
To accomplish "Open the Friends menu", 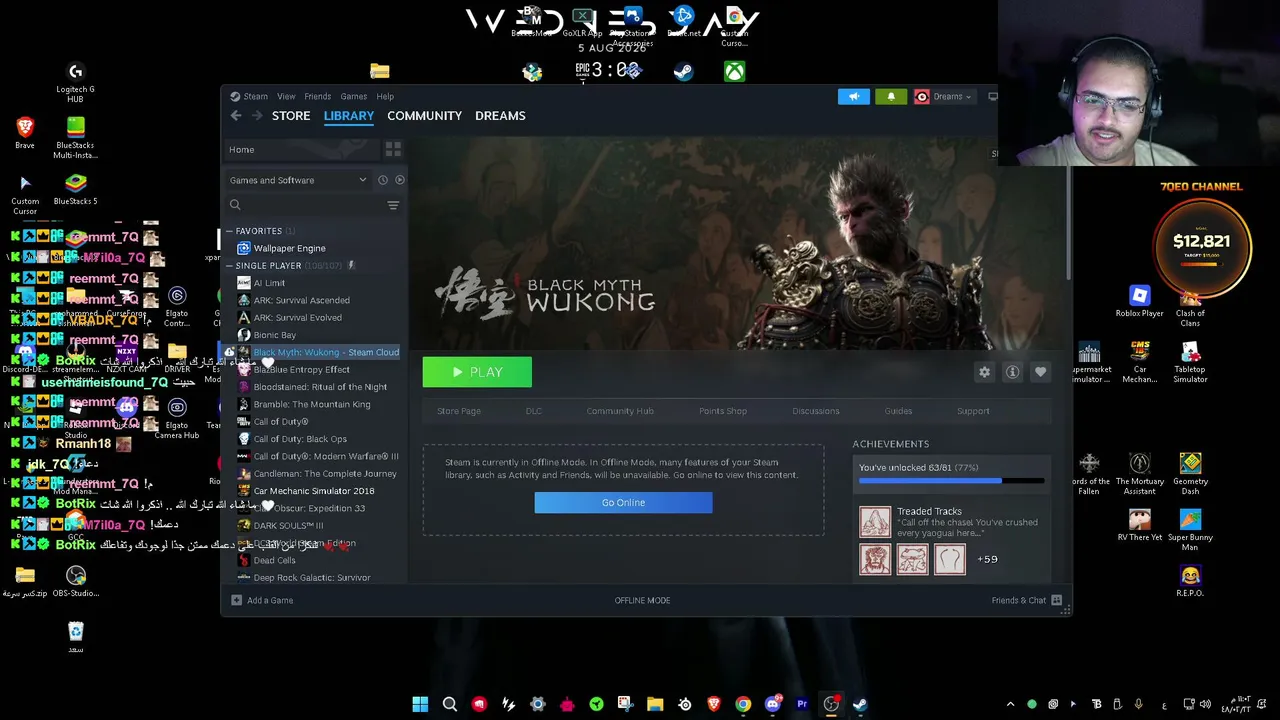I will click(x=317, y=96).
